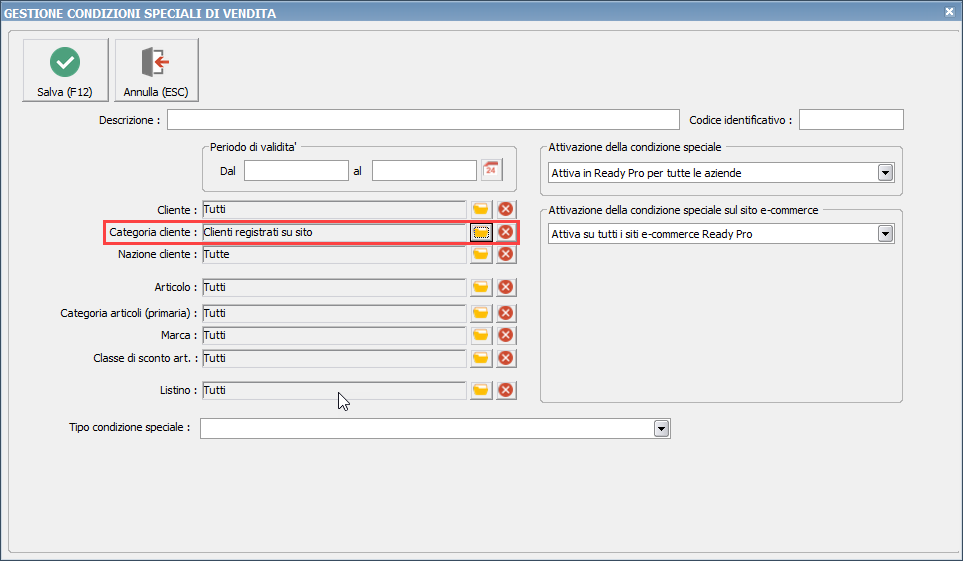
Task: Clear the Listino field with red X
Action: tap(505, 390)
